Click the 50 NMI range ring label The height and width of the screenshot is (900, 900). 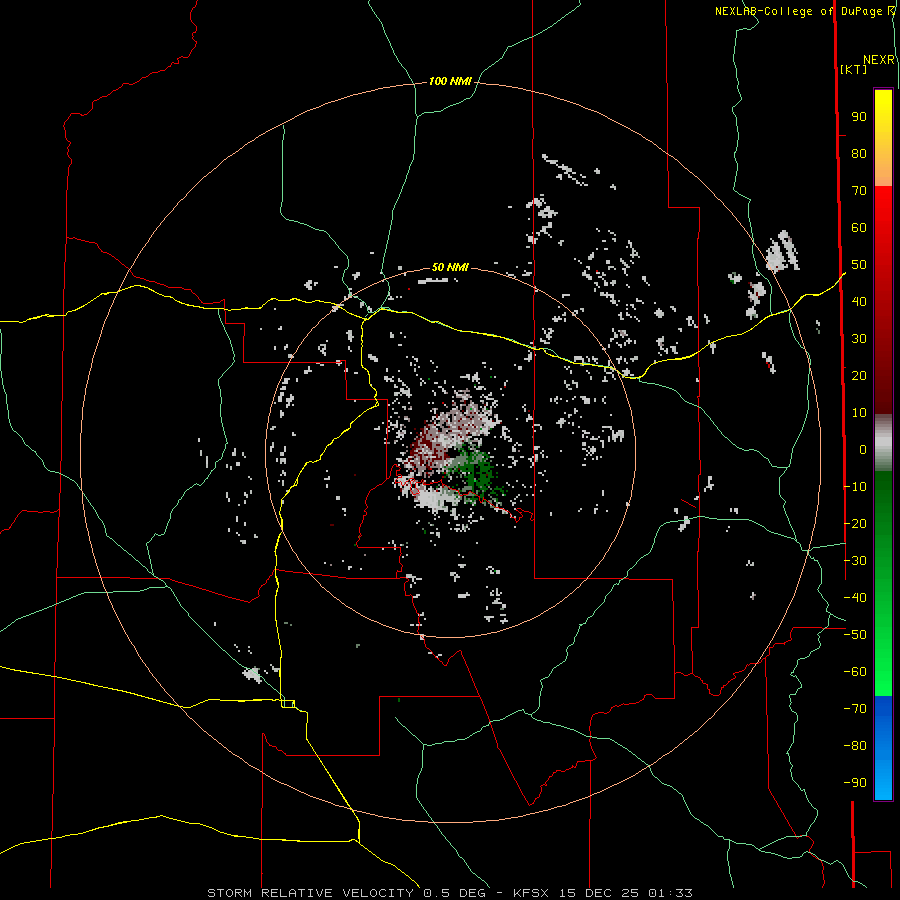(450, 267)
